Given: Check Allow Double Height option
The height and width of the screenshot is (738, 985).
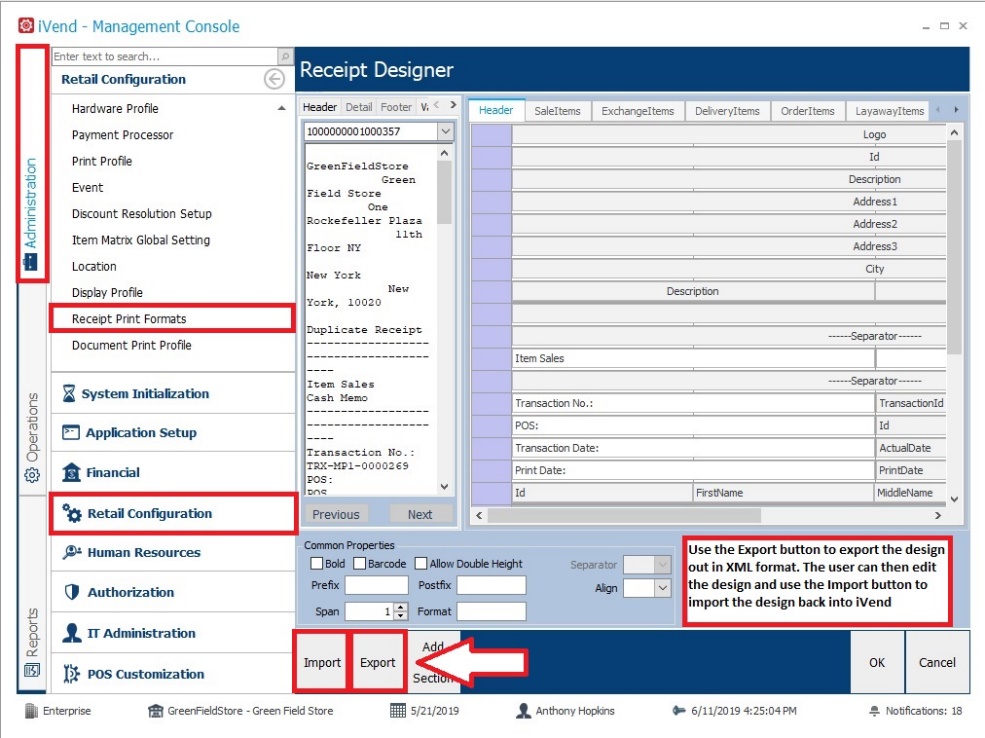Looking at the screenshot, I should pyautogui.click(x=421, y=563).
